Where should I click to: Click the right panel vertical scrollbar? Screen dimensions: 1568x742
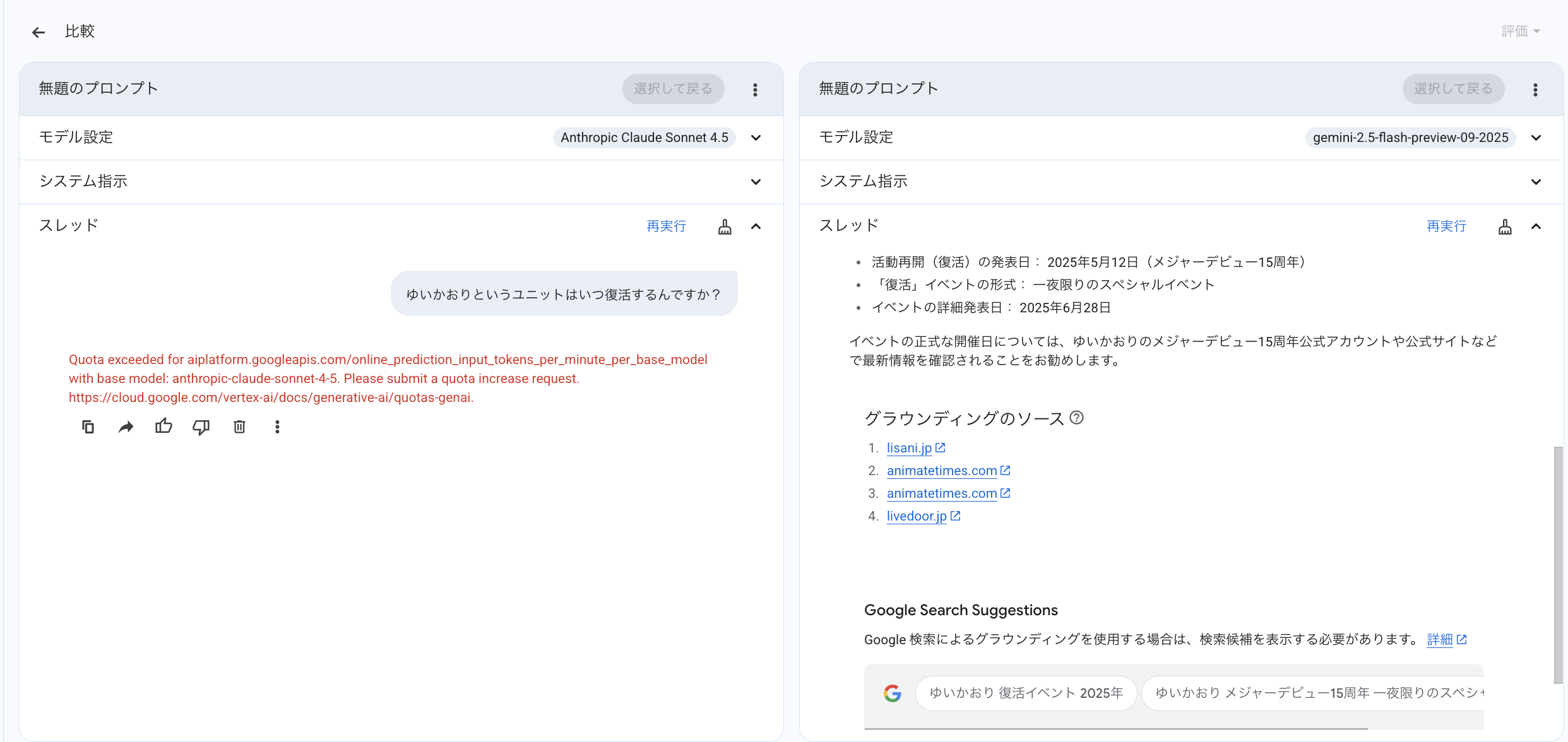1558,564
